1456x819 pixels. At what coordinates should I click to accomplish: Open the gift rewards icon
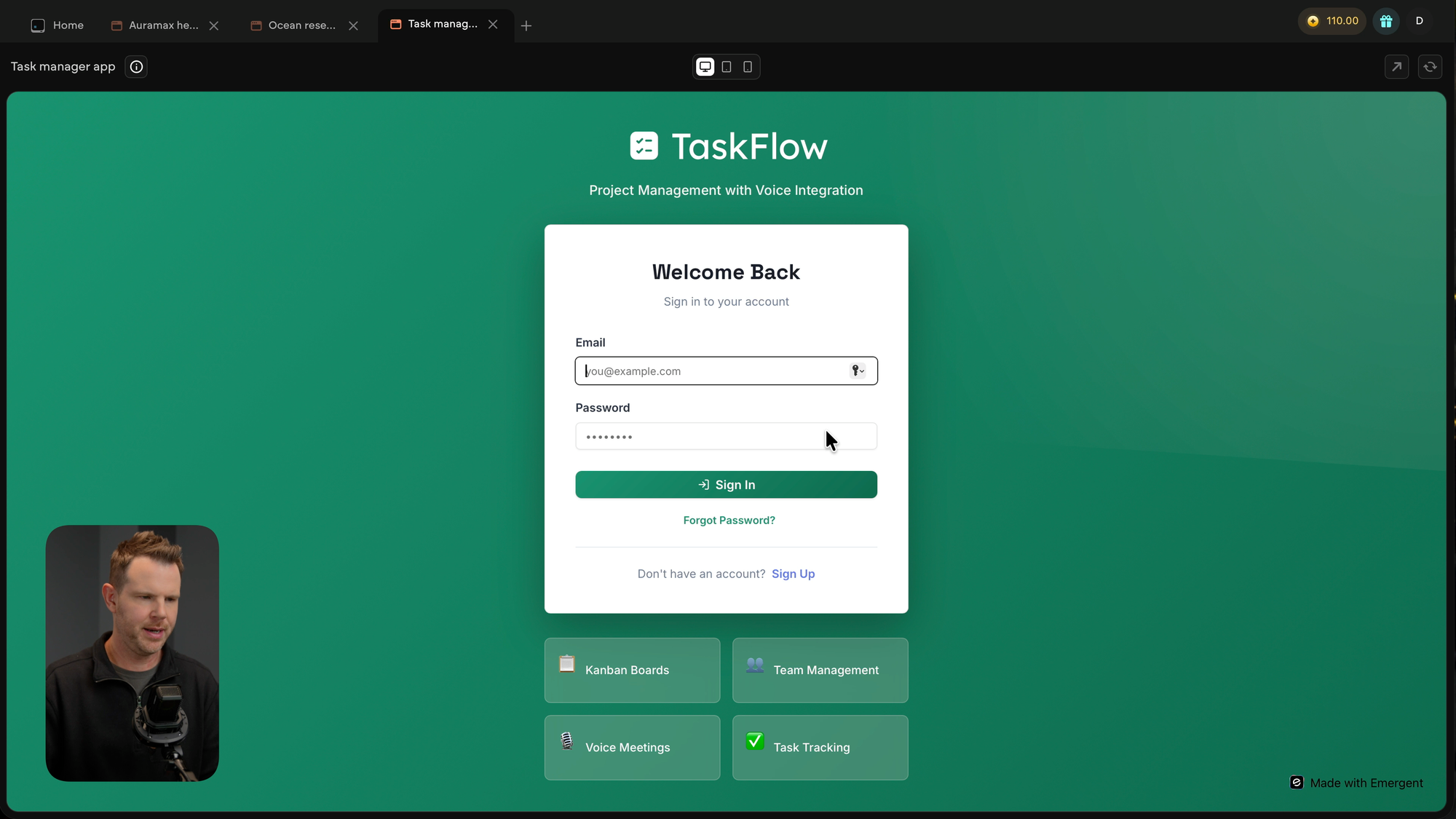tap(1386, 21)
